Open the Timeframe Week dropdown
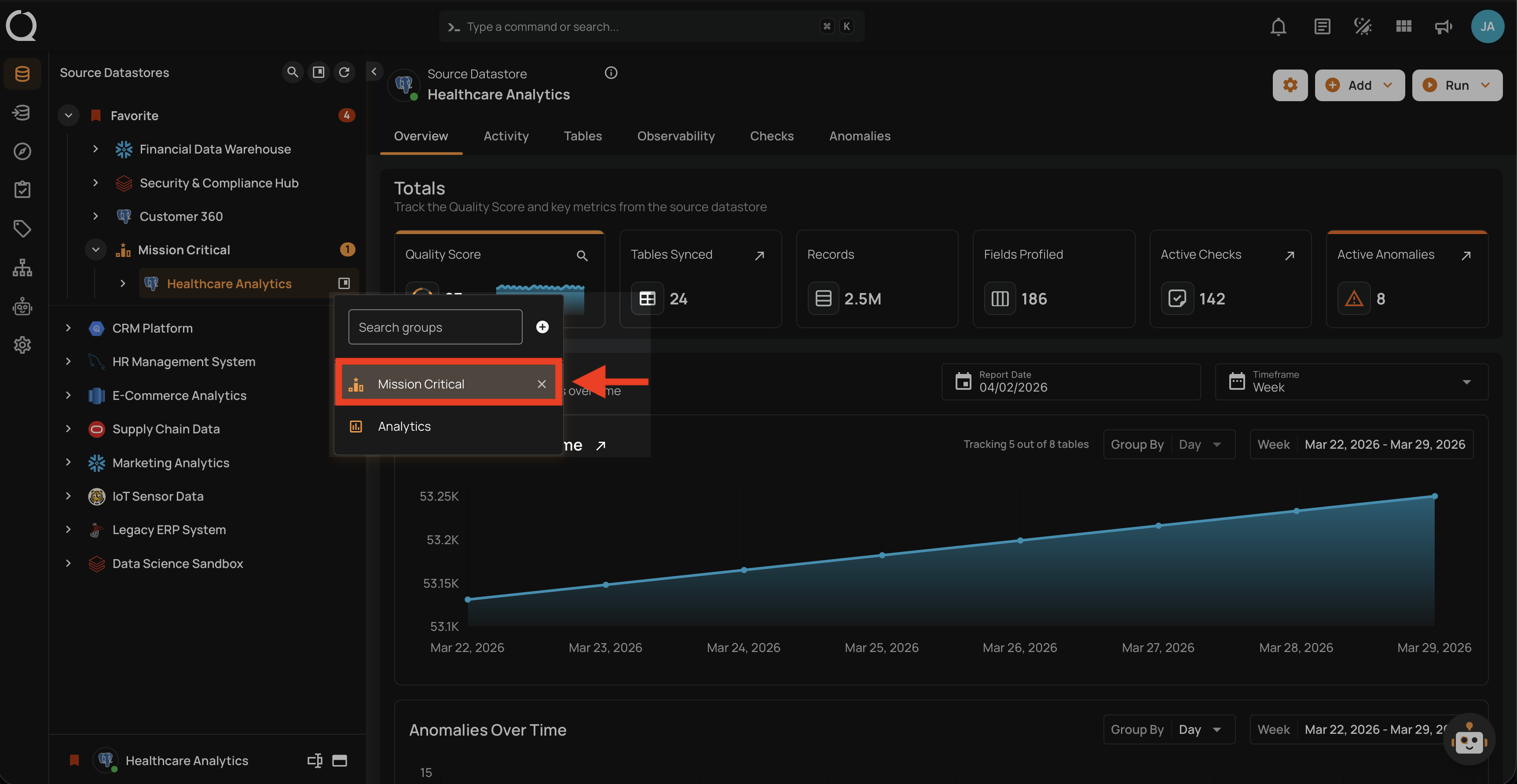 click(x=1351, y=382)
